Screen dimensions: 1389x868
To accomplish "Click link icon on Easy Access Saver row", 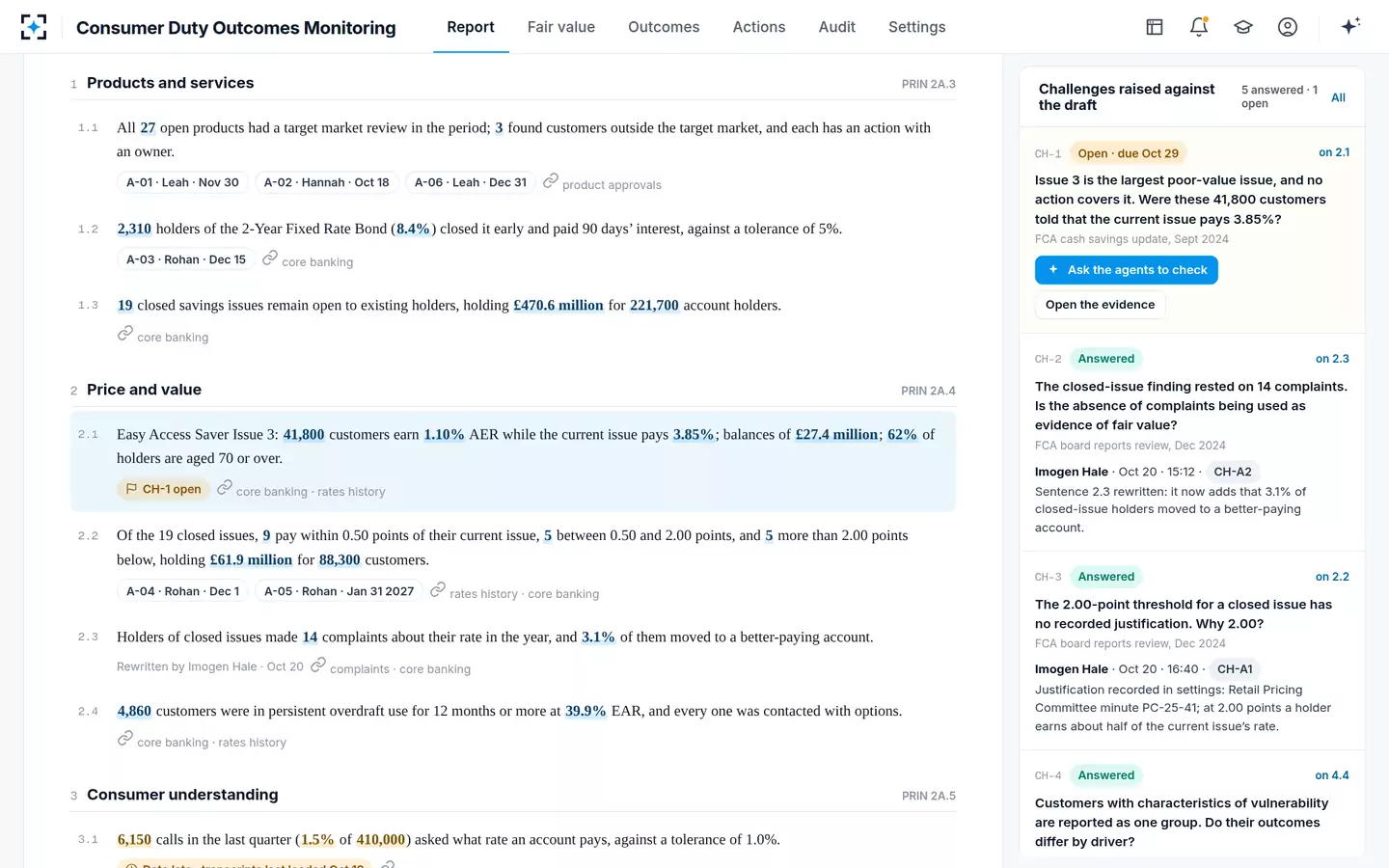I will click(225, 488).
